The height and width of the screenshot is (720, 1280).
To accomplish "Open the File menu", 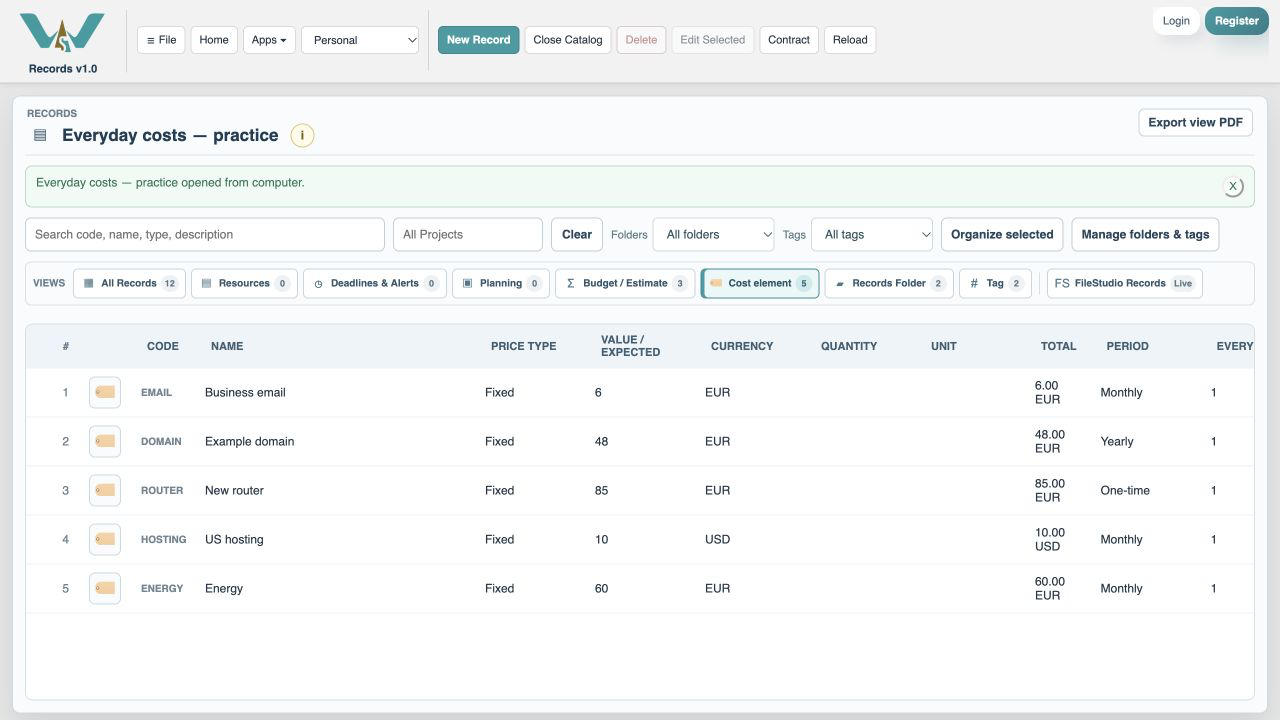I will pos(161,40).
